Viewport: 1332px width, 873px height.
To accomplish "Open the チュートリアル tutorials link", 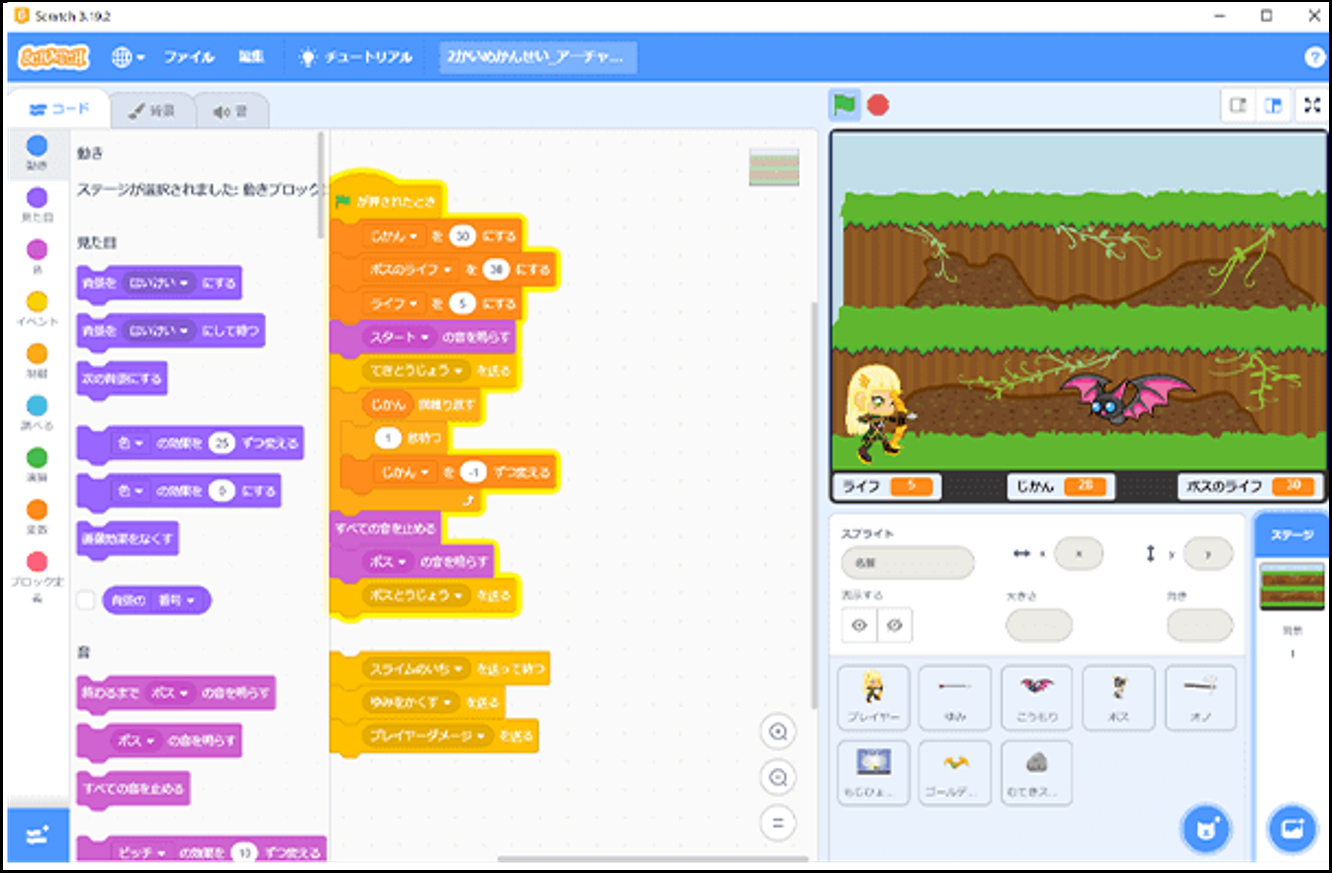I will pyautogui.click(x=356, y=57).
